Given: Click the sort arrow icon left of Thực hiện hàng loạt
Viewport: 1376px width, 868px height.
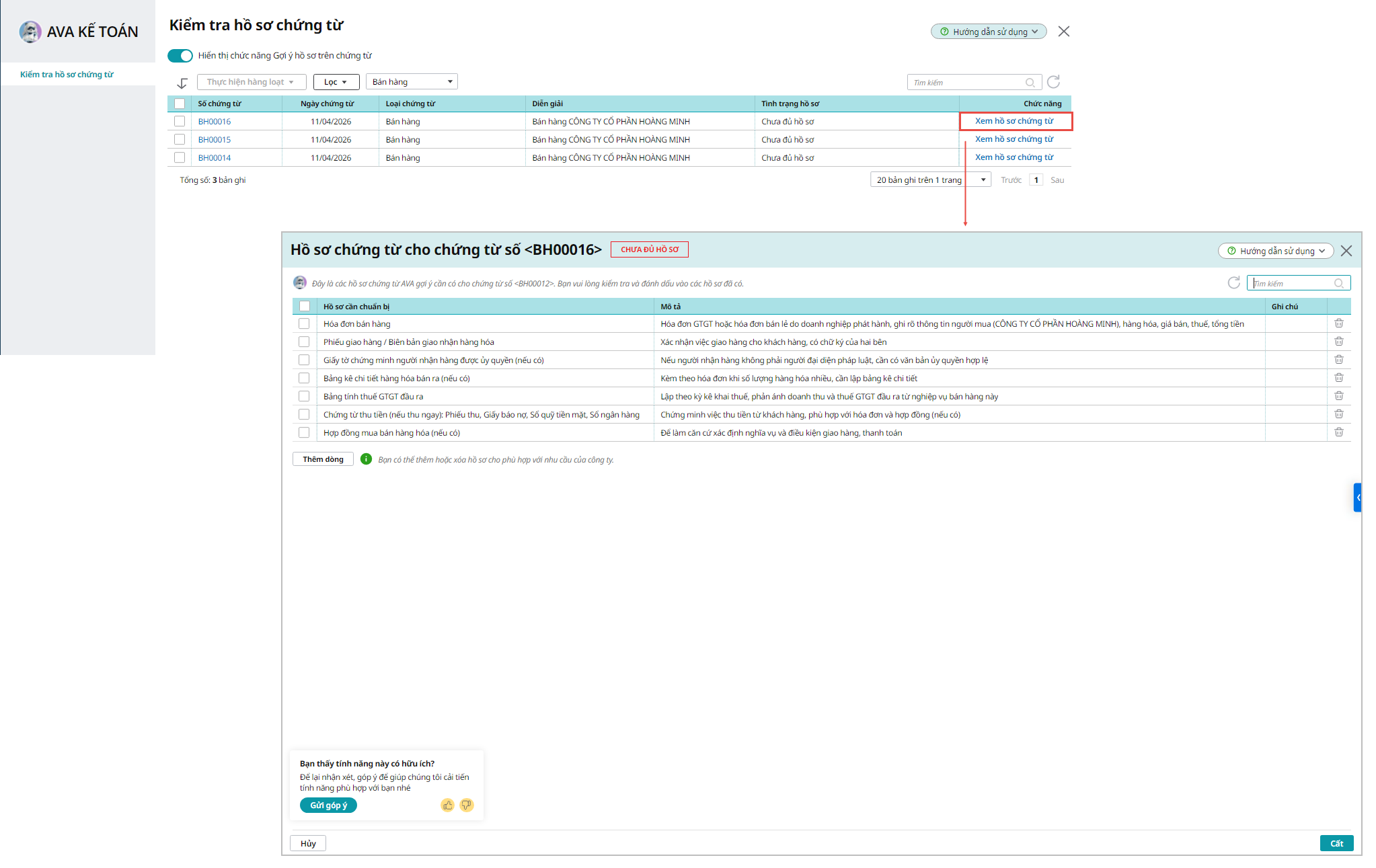Looking at the screenshot, I should click(182, 83).
